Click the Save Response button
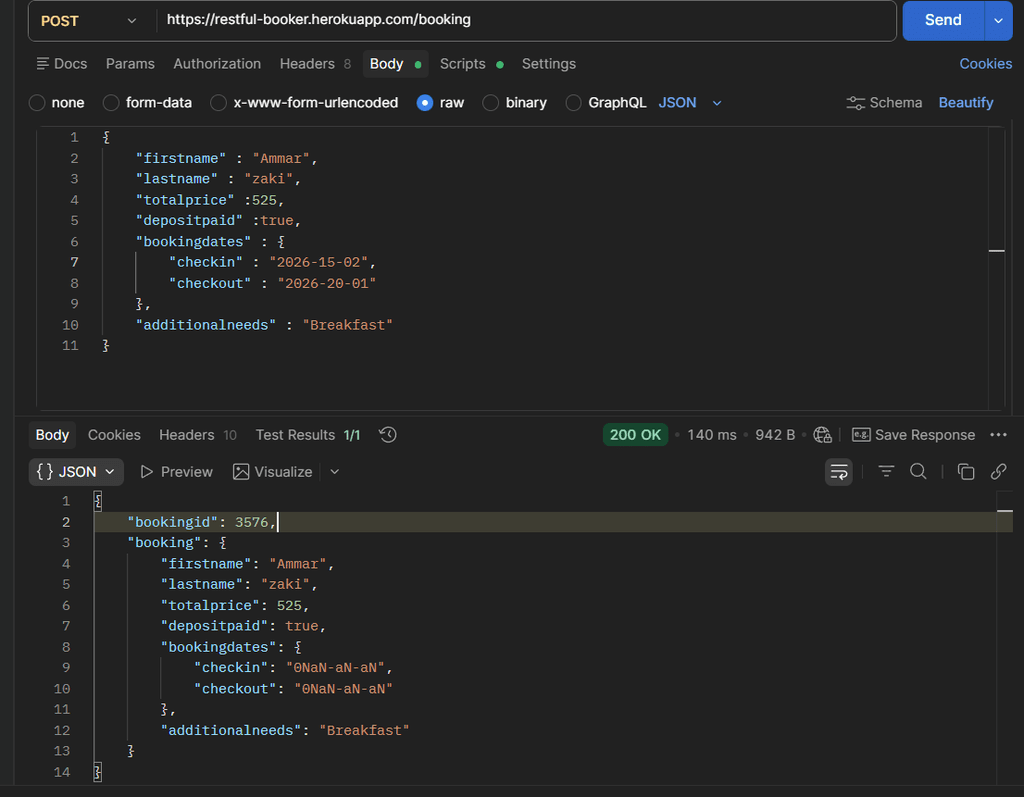This screenshot has width=1024, height=797. tap(914, 435)
